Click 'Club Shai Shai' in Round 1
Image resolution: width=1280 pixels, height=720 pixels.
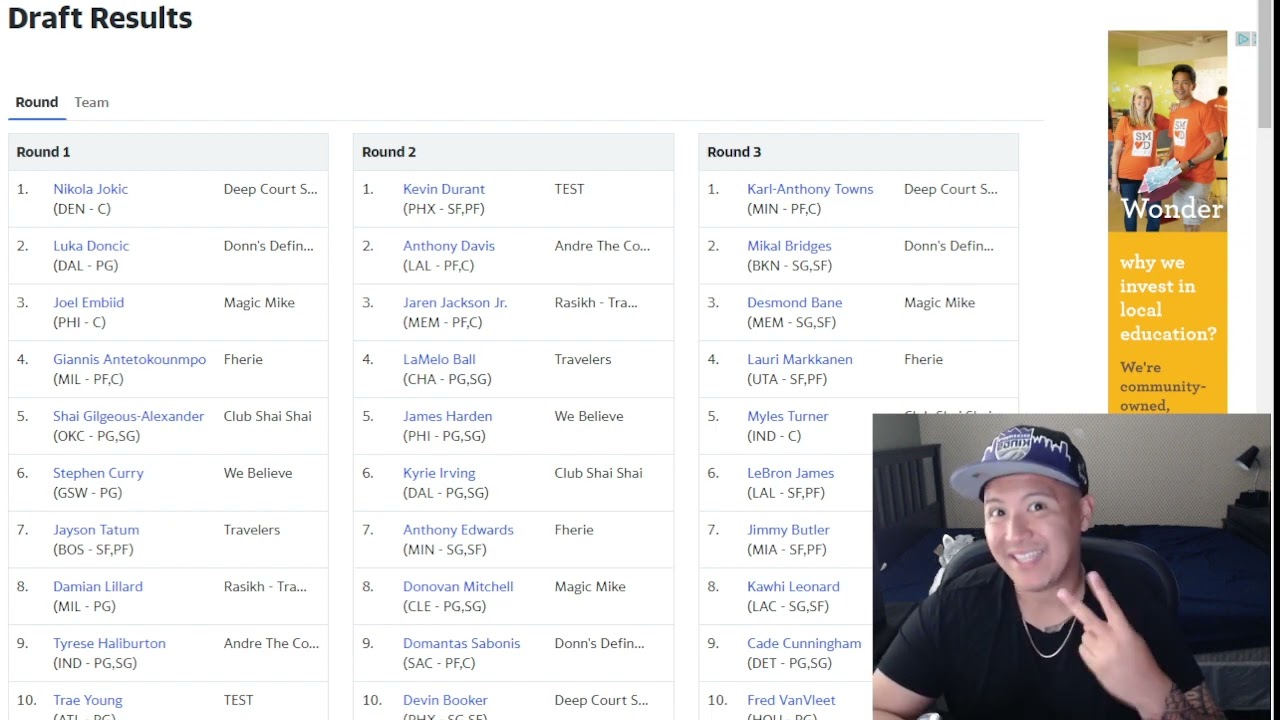tap(268, 417)
